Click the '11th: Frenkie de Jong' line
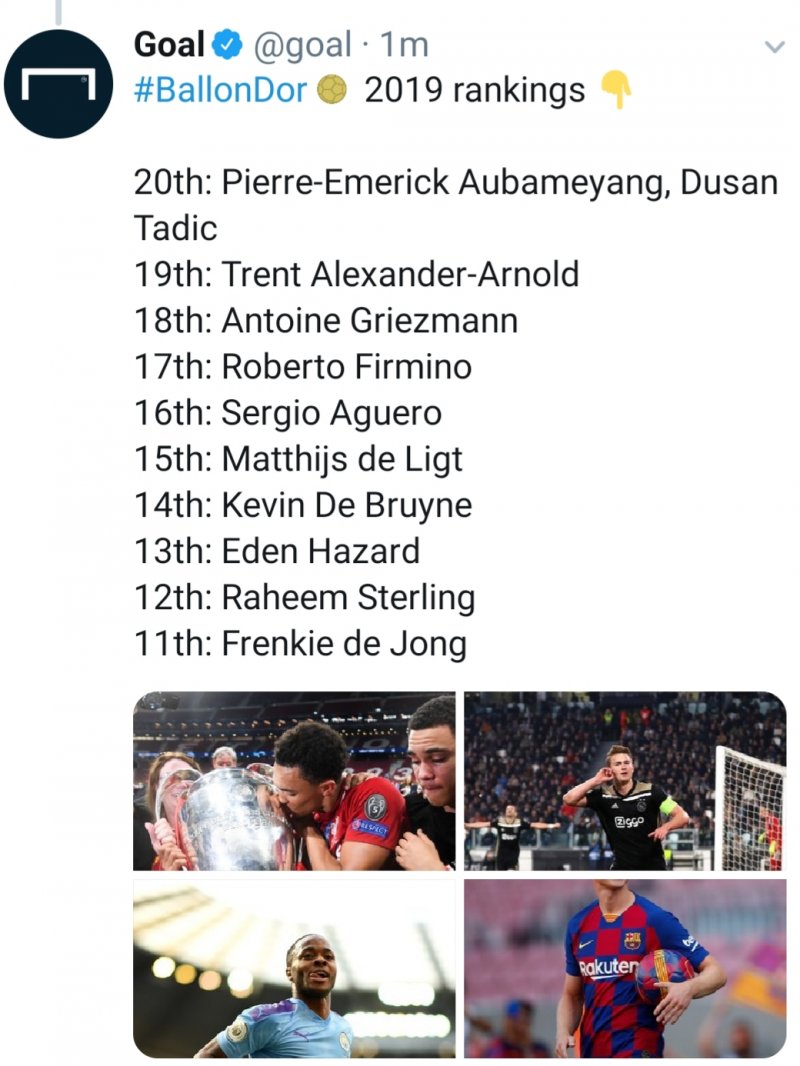Viewport: 800px width, 1066px height. pos(300,644)
